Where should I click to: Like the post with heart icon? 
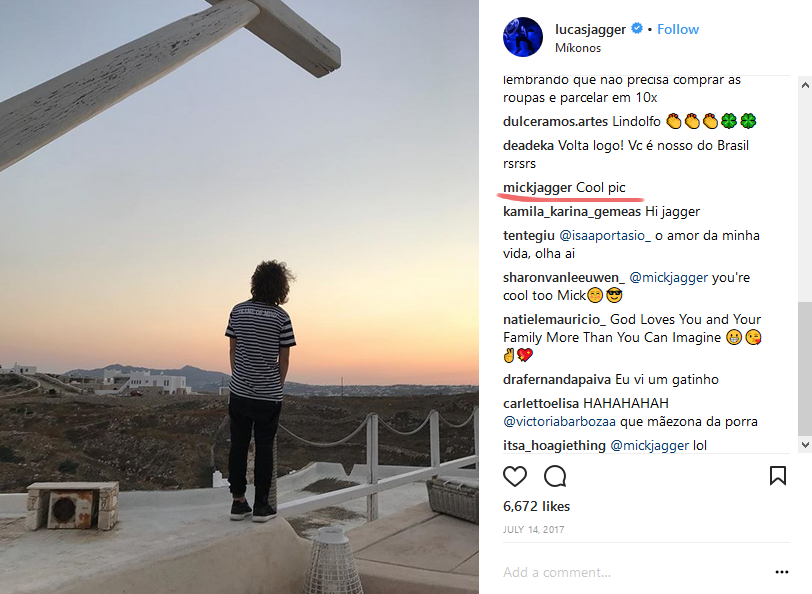coord(515,476)
